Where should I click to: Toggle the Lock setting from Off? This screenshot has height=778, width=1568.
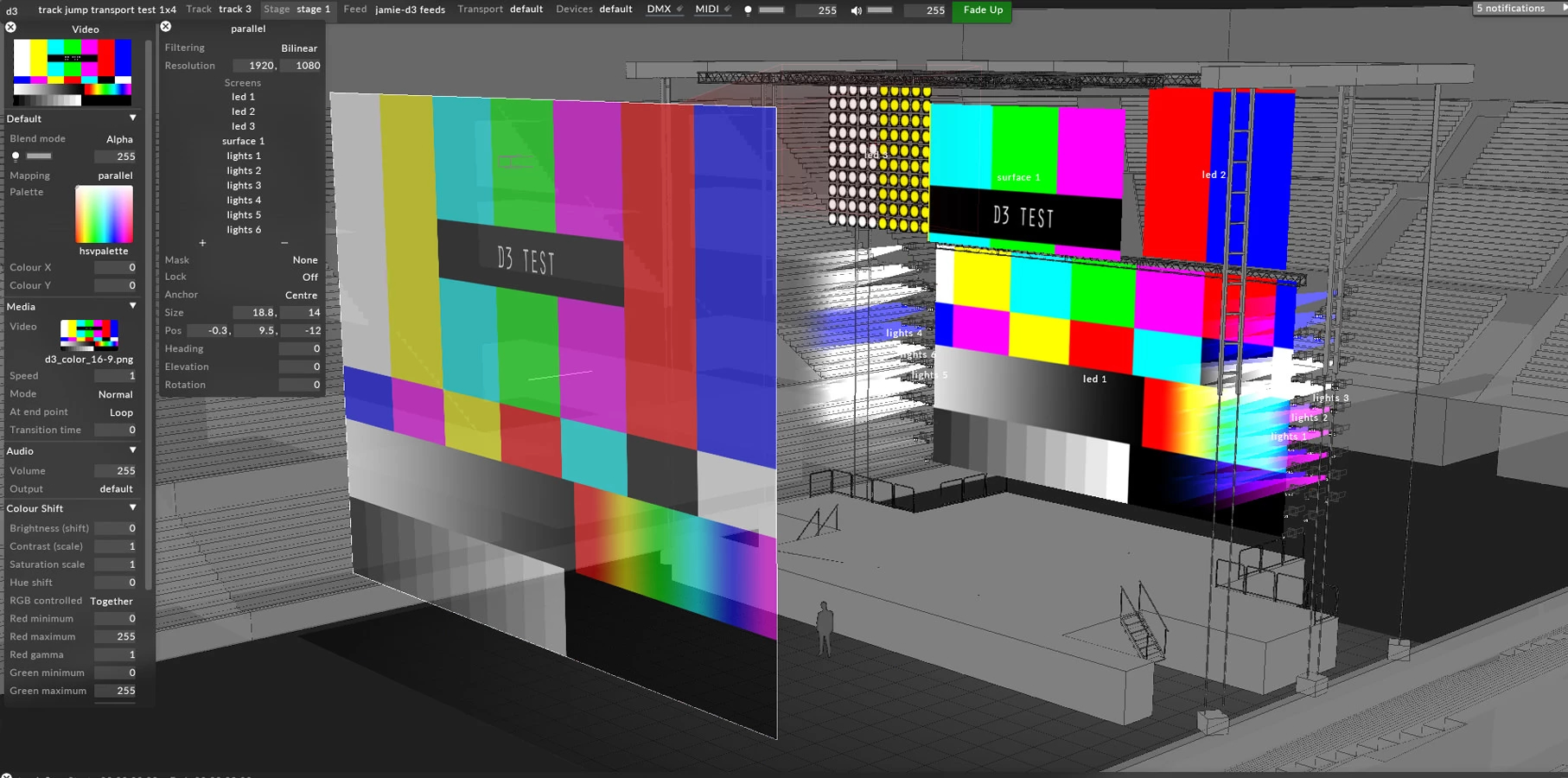coord(309,277)
